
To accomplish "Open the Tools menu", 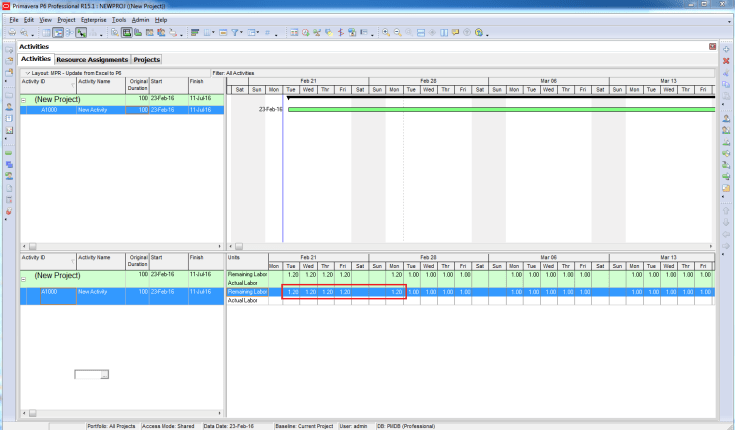I will click(119, 20).
